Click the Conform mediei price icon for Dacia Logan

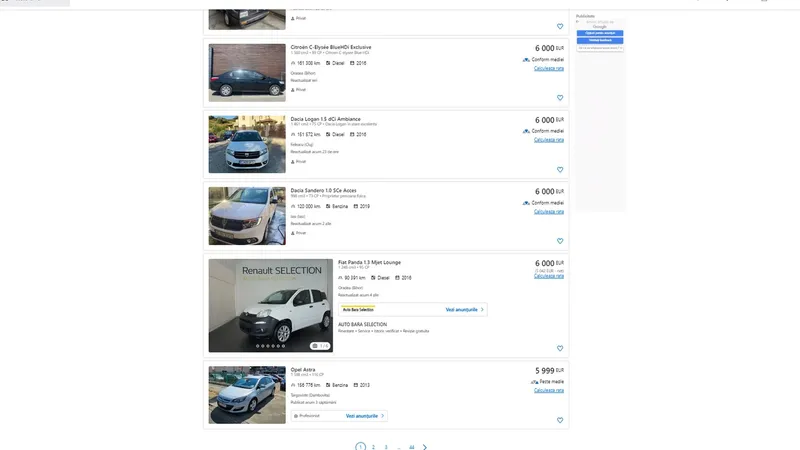click(526, 131)
